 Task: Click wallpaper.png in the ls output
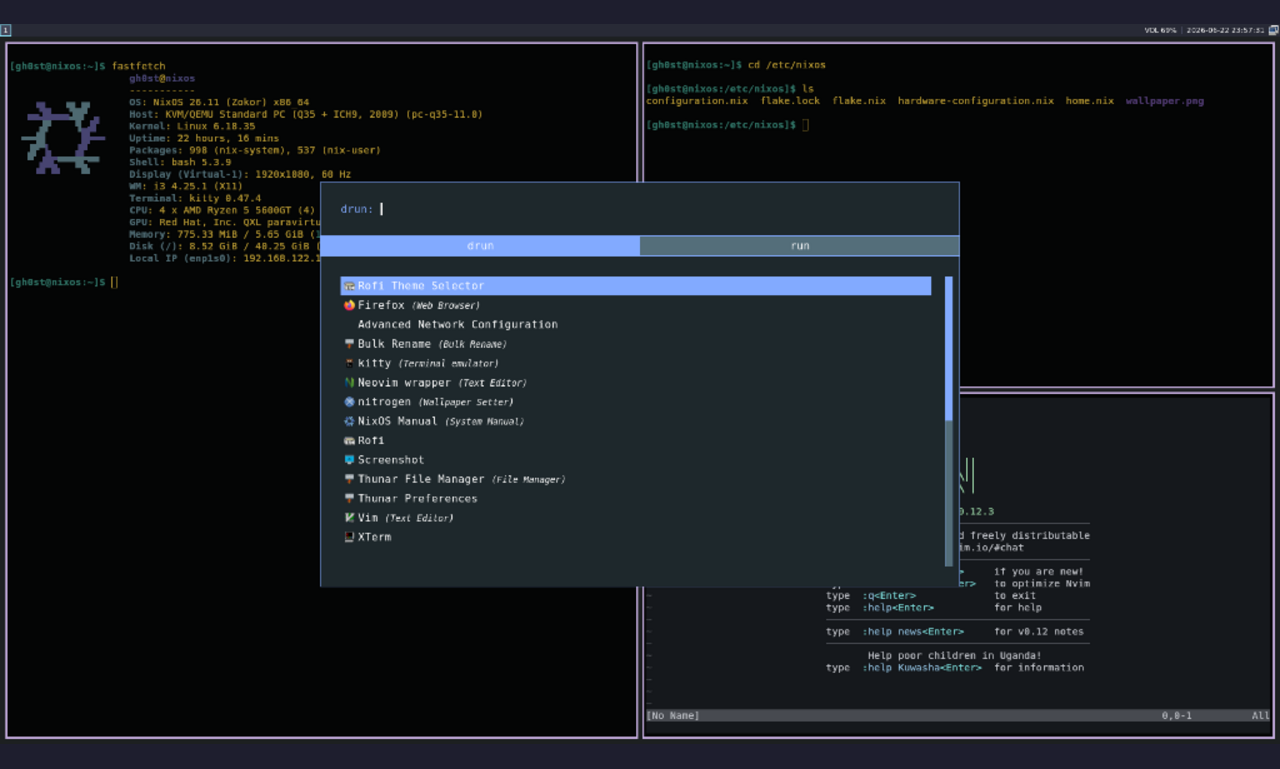pos(1165,101)
